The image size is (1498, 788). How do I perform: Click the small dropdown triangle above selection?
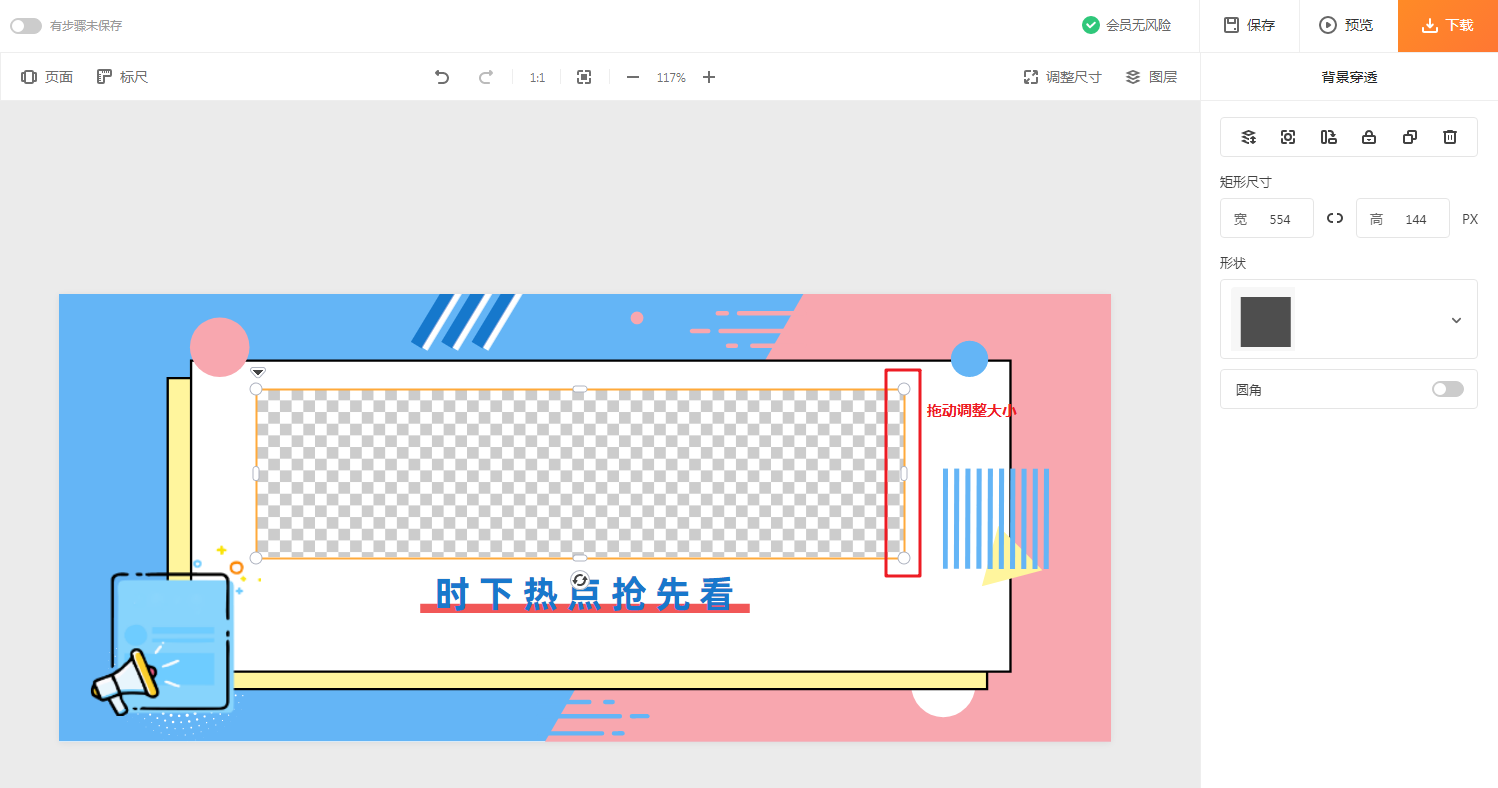coord(258,372)
